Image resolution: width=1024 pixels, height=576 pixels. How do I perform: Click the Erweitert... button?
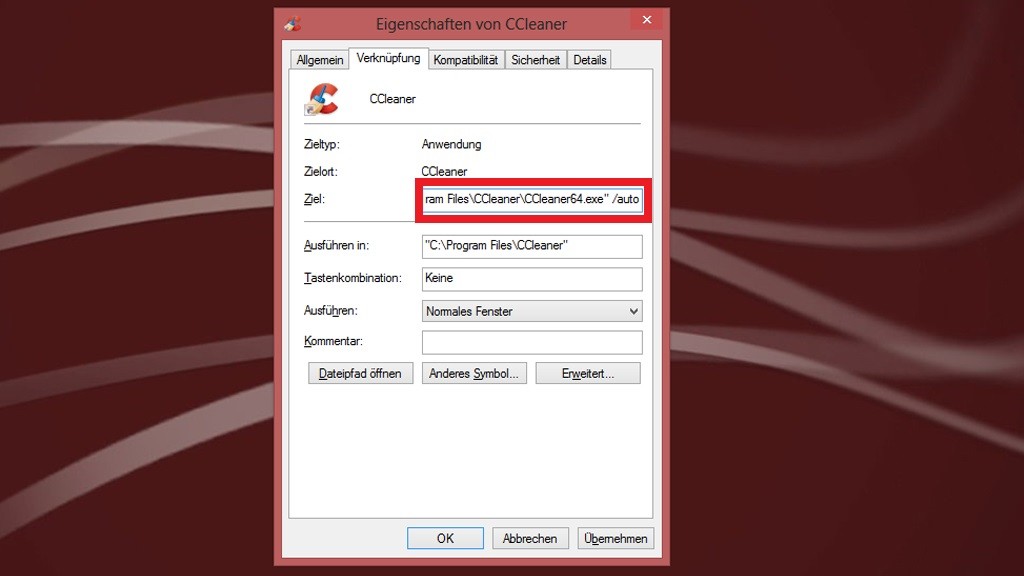(587, 373)
